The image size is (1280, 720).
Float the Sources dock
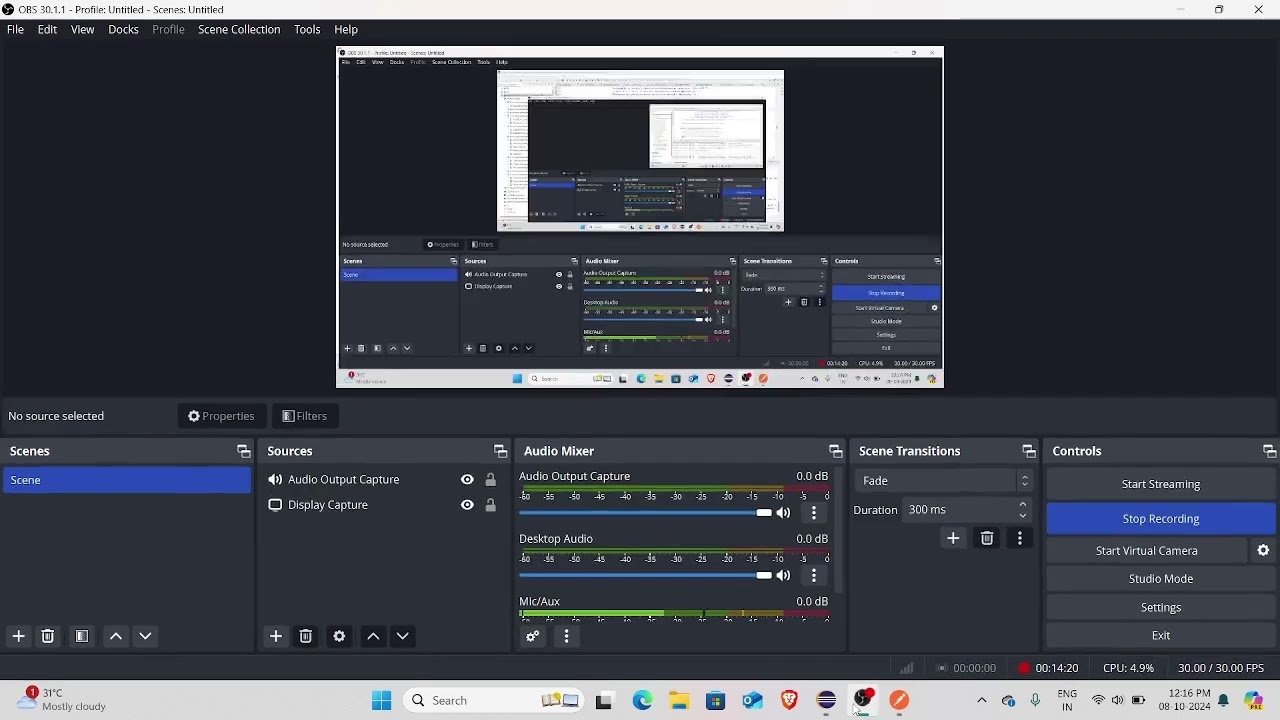(x=500, y=451)
